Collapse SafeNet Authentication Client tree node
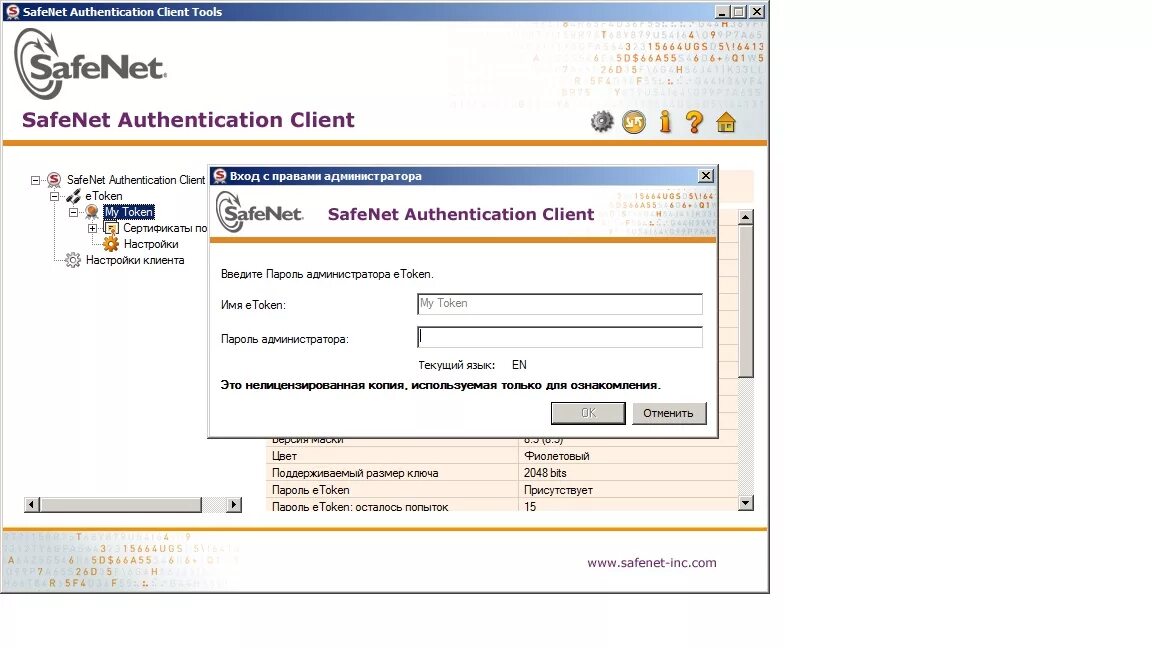 (35, 180)
